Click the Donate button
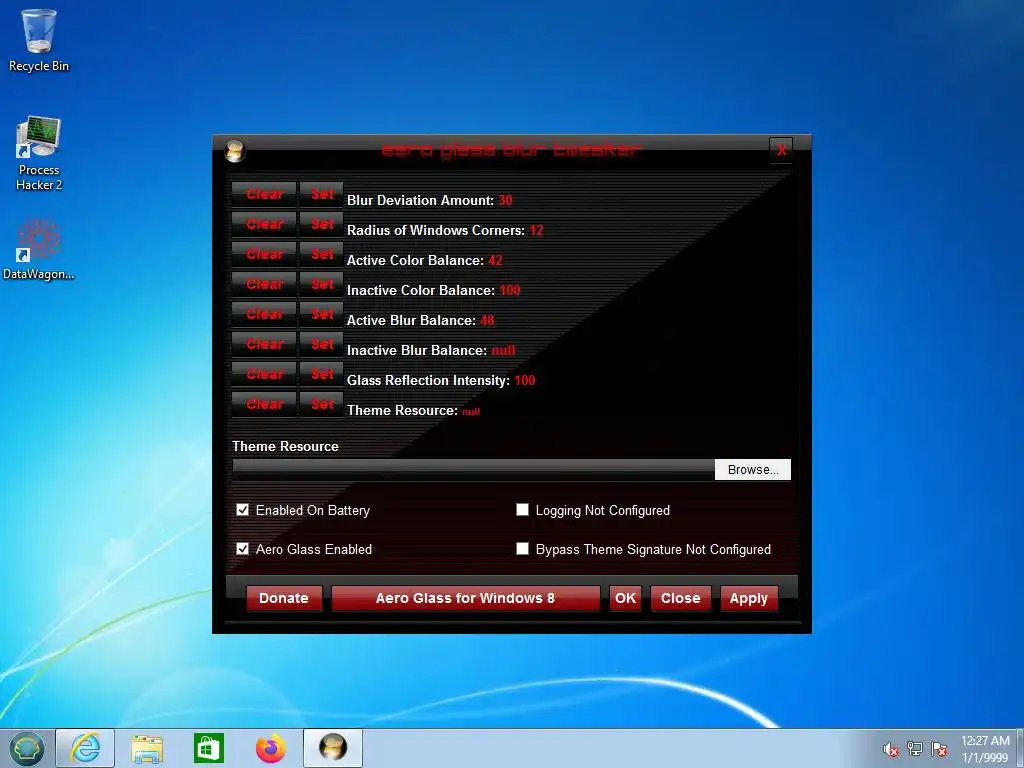The height and width of the screenshot is (768, 1024). (x=283, y=598)
